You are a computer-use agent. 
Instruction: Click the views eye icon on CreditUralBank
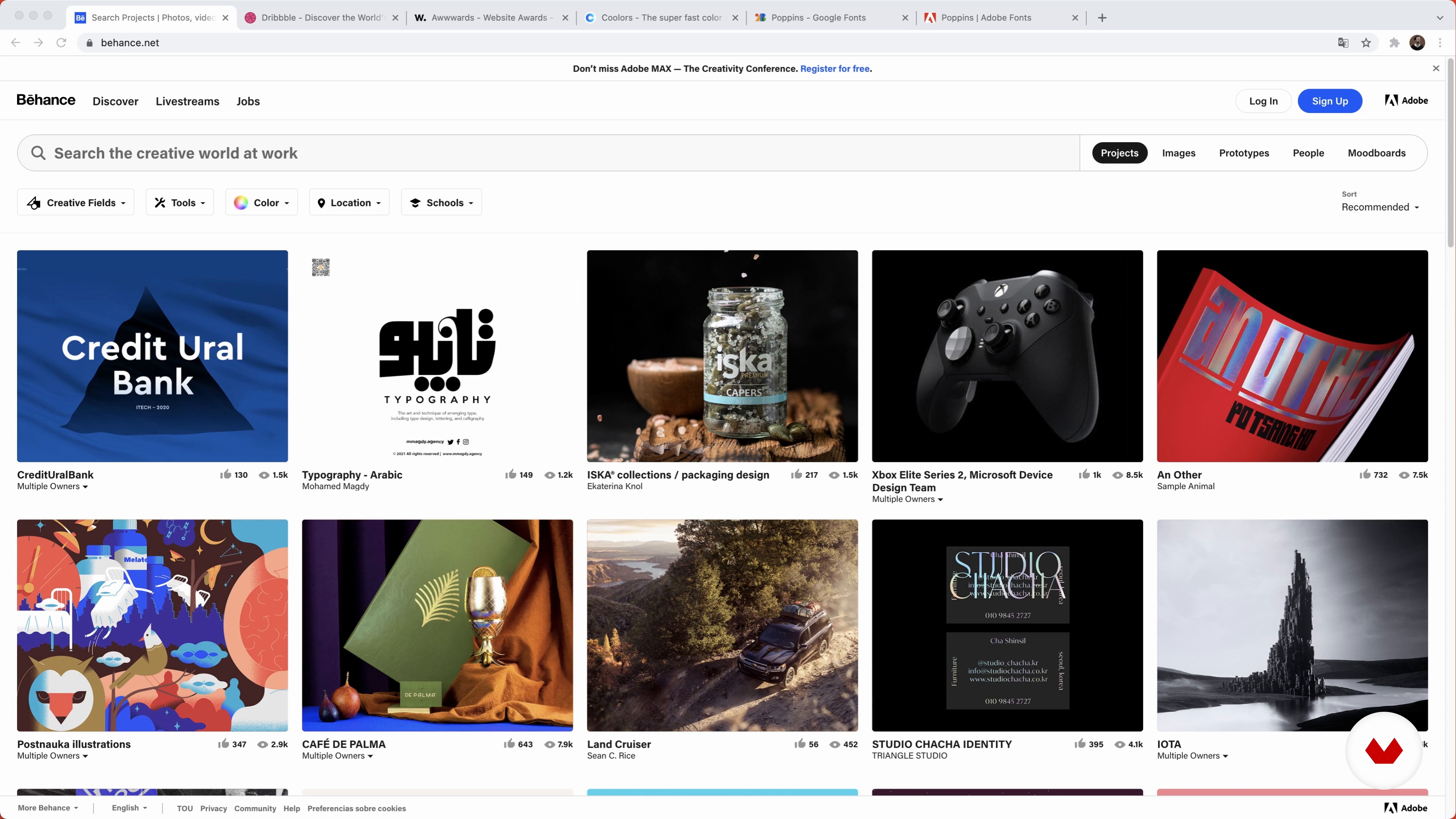[264, 475]
